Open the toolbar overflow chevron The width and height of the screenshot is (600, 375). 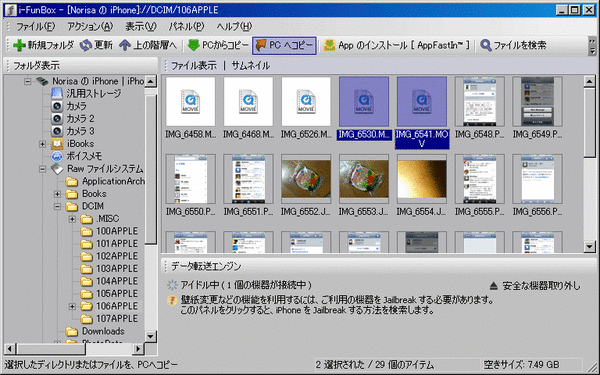[x=592, y=46]
